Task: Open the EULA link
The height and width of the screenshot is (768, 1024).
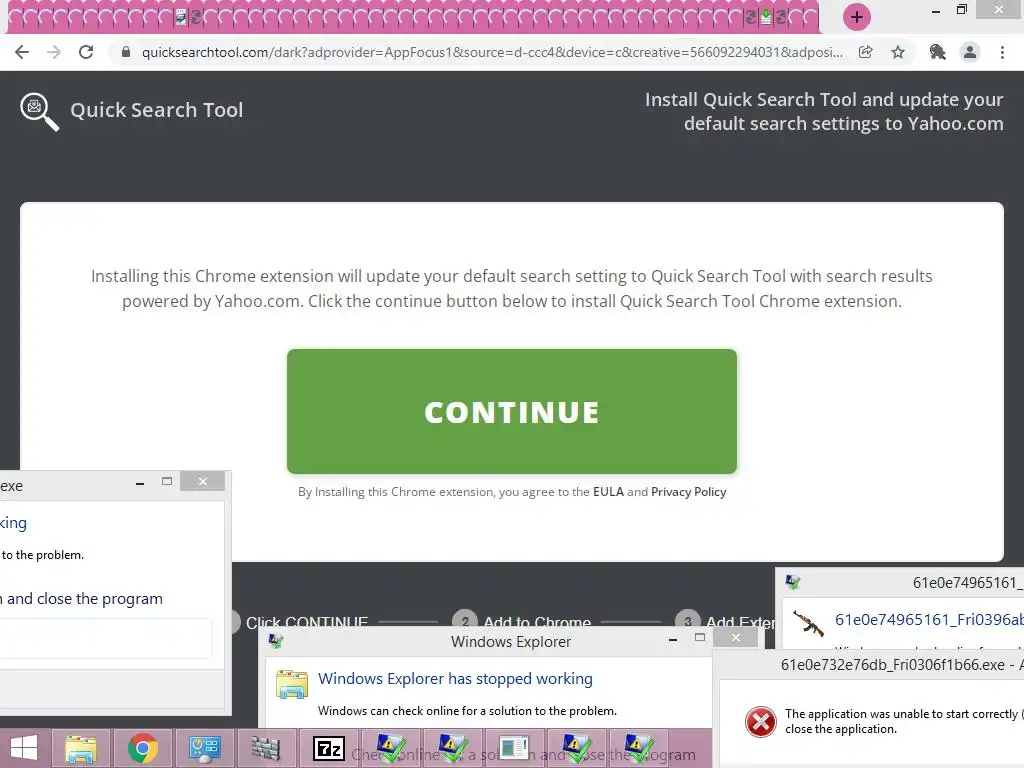Action: tap(608, 492)
